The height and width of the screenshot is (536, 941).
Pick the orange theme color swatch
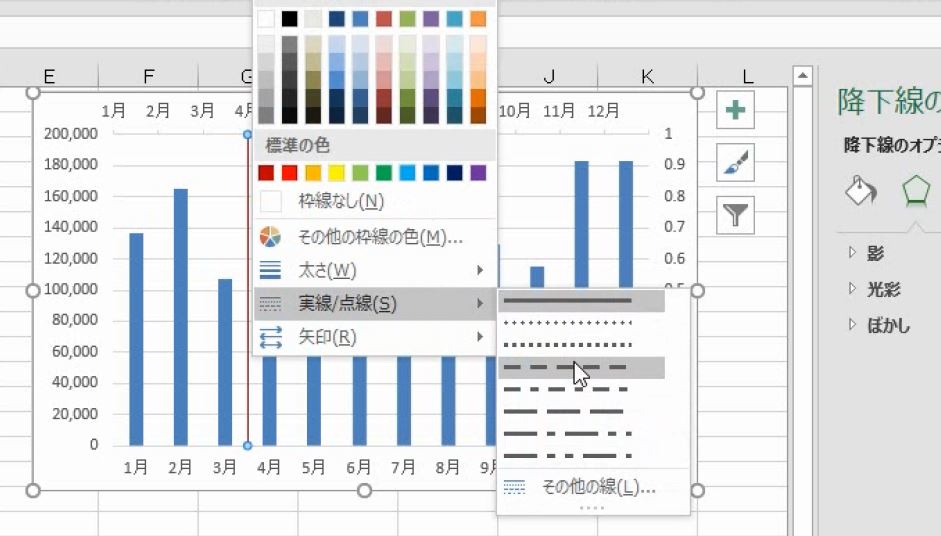tap(478, 19)
